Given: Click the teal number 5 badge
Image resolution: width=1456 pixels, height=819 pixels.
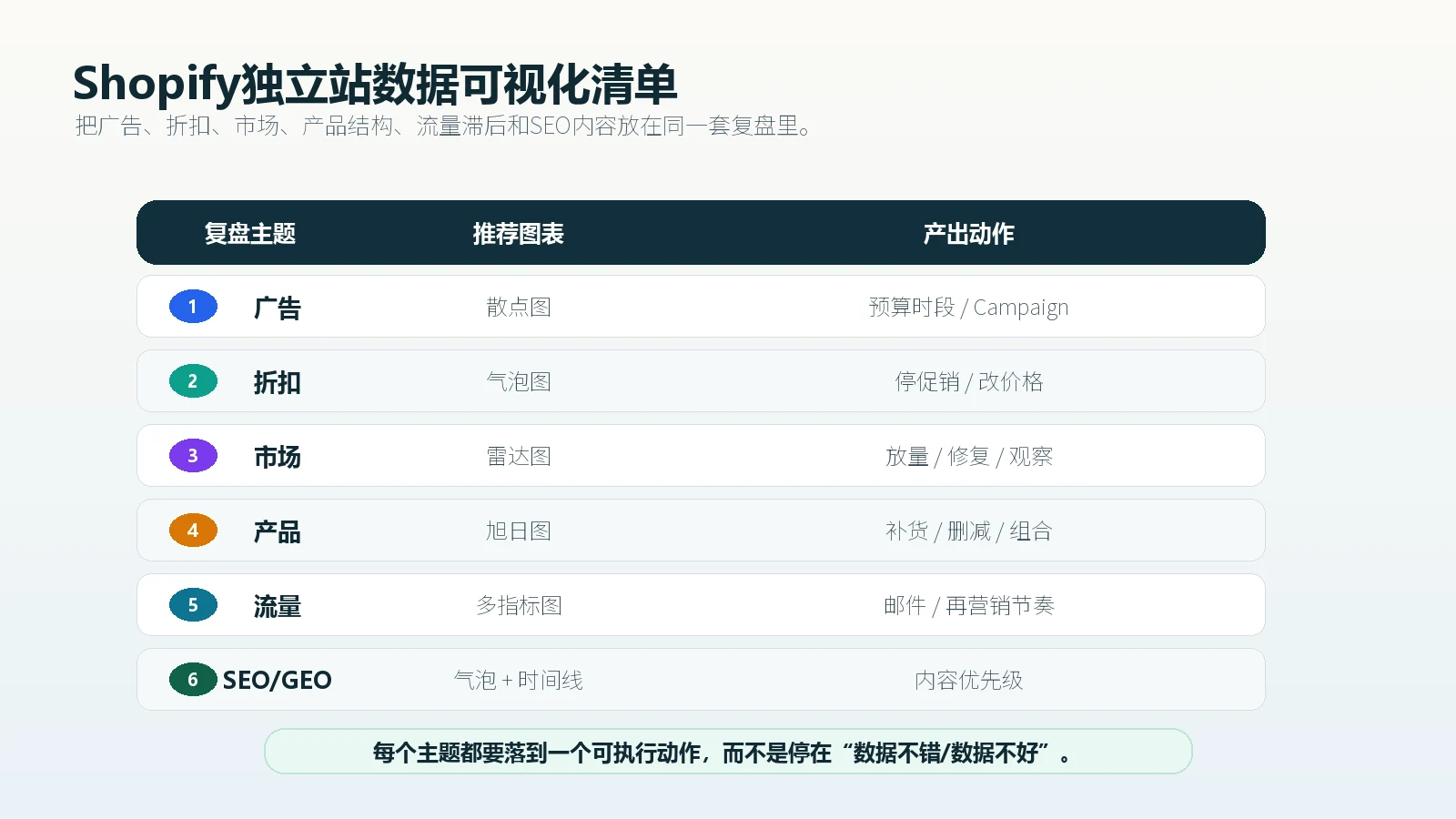Looking at the screenshot, I should 193,605.
